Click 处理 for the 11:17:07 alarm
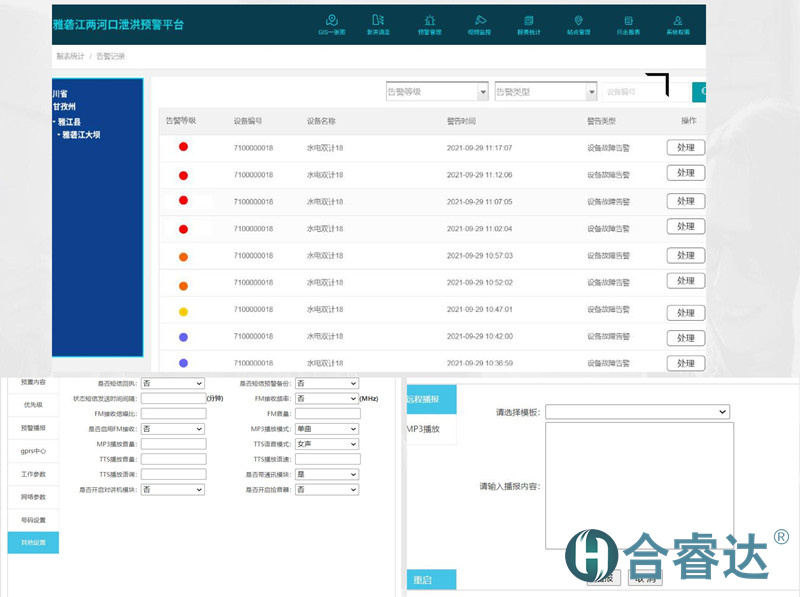 pyautogui.click(x=685, y=147)
